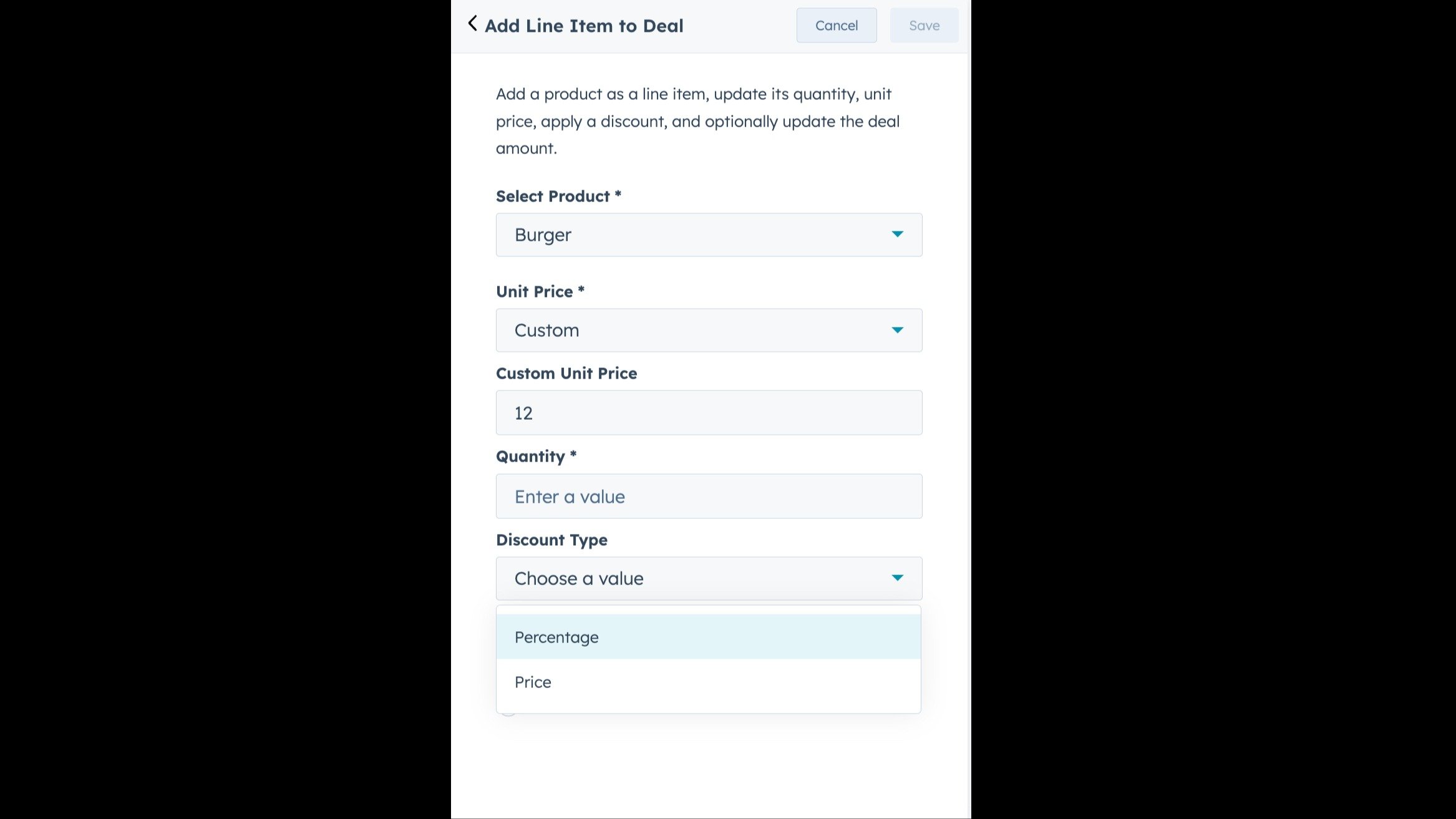Expand the Unit Price dropdown showing Custom
Viewport: 1456px width, 819px height.
pyautogui.click(x=708, y=330)
